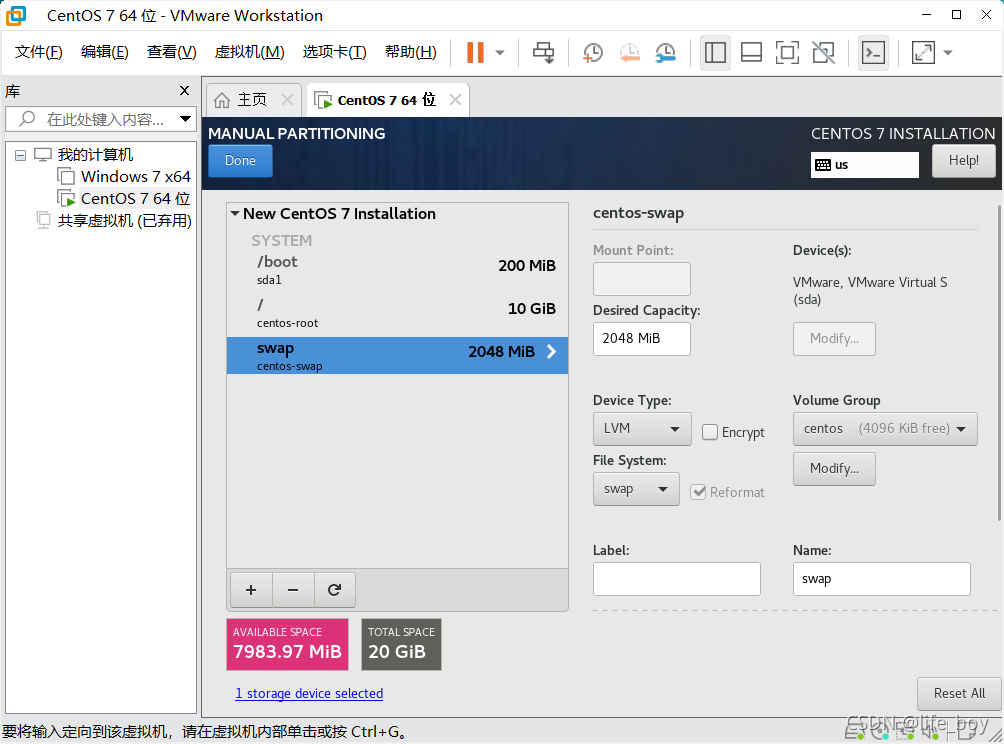The width and height of the screenshot is (1004, 744).
Task: Switch to Unity mode
Action: [823, 53]
